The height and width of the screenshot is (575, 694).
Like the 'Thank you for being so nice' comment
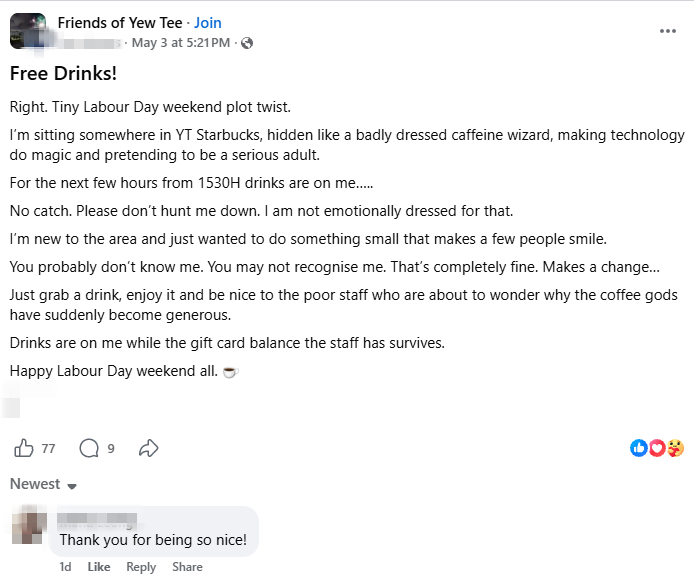99,567
